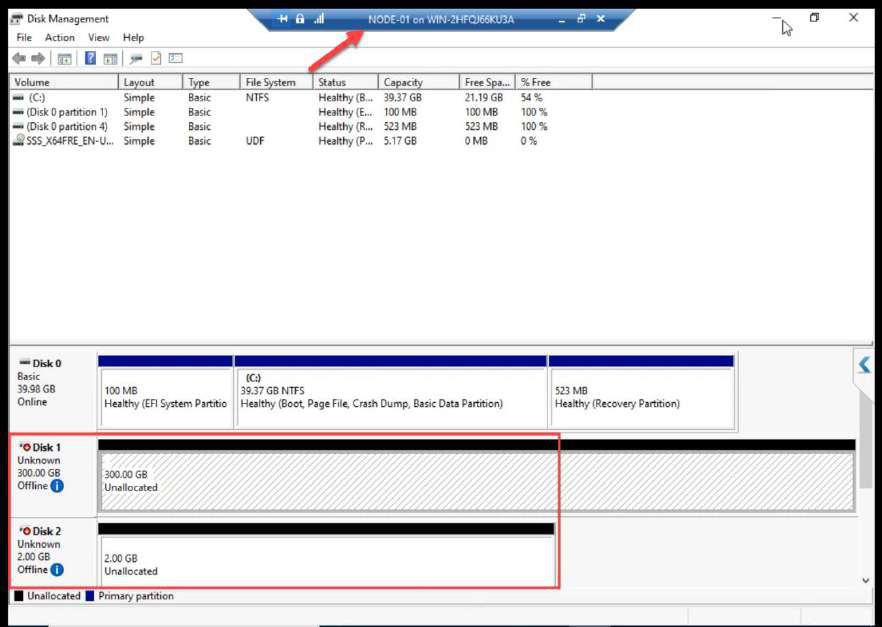The width and height of the screenshot is (882, 627).
Task: Open the View menu
Action: [x=98, y=38]
